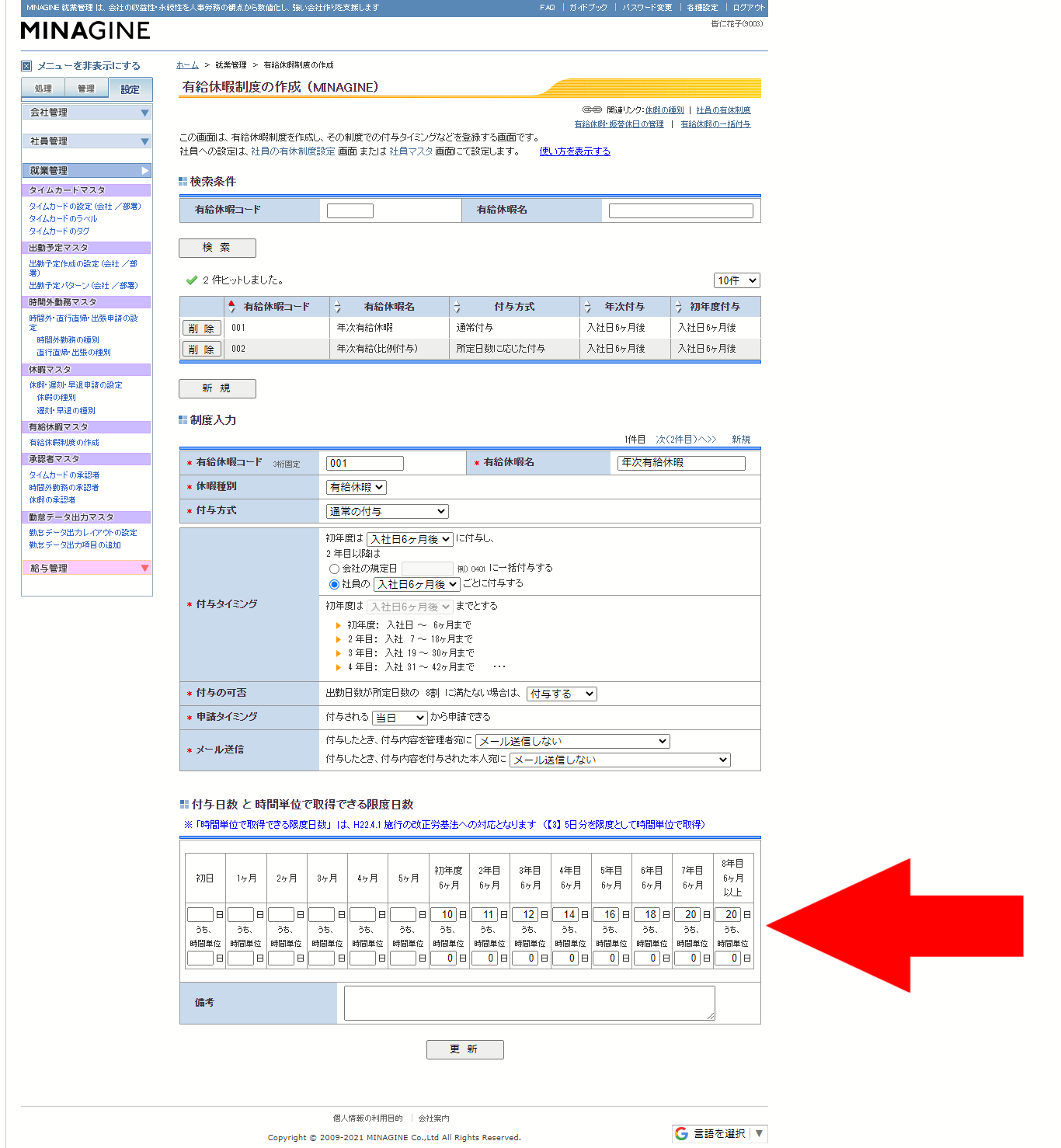This screenshot has width=1061, height=1148.
Task: Open 各種設定 in top bar
Action: [702, 7]
